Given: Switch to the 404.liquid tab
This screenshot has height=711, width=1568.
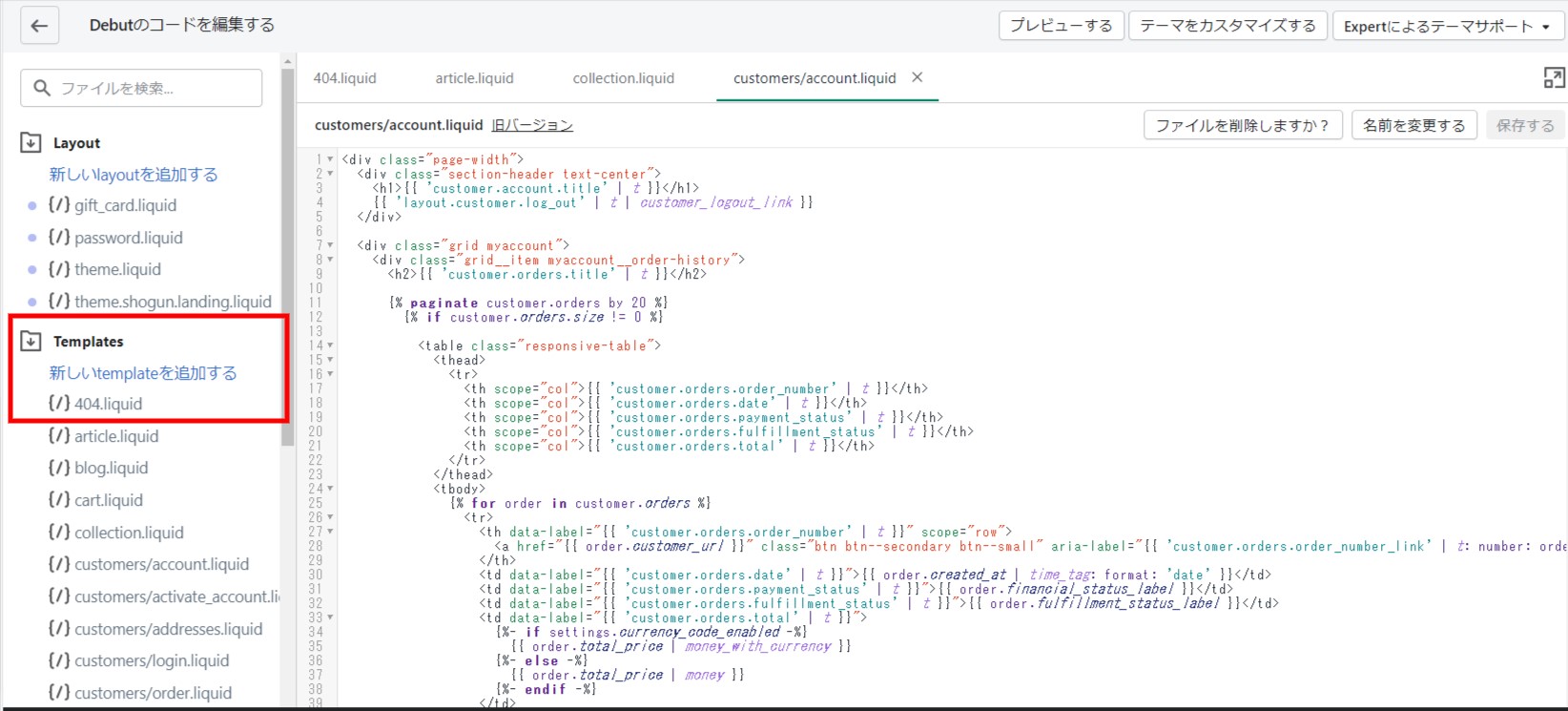Looking at the screenshot, I should [x=344, y=78].
